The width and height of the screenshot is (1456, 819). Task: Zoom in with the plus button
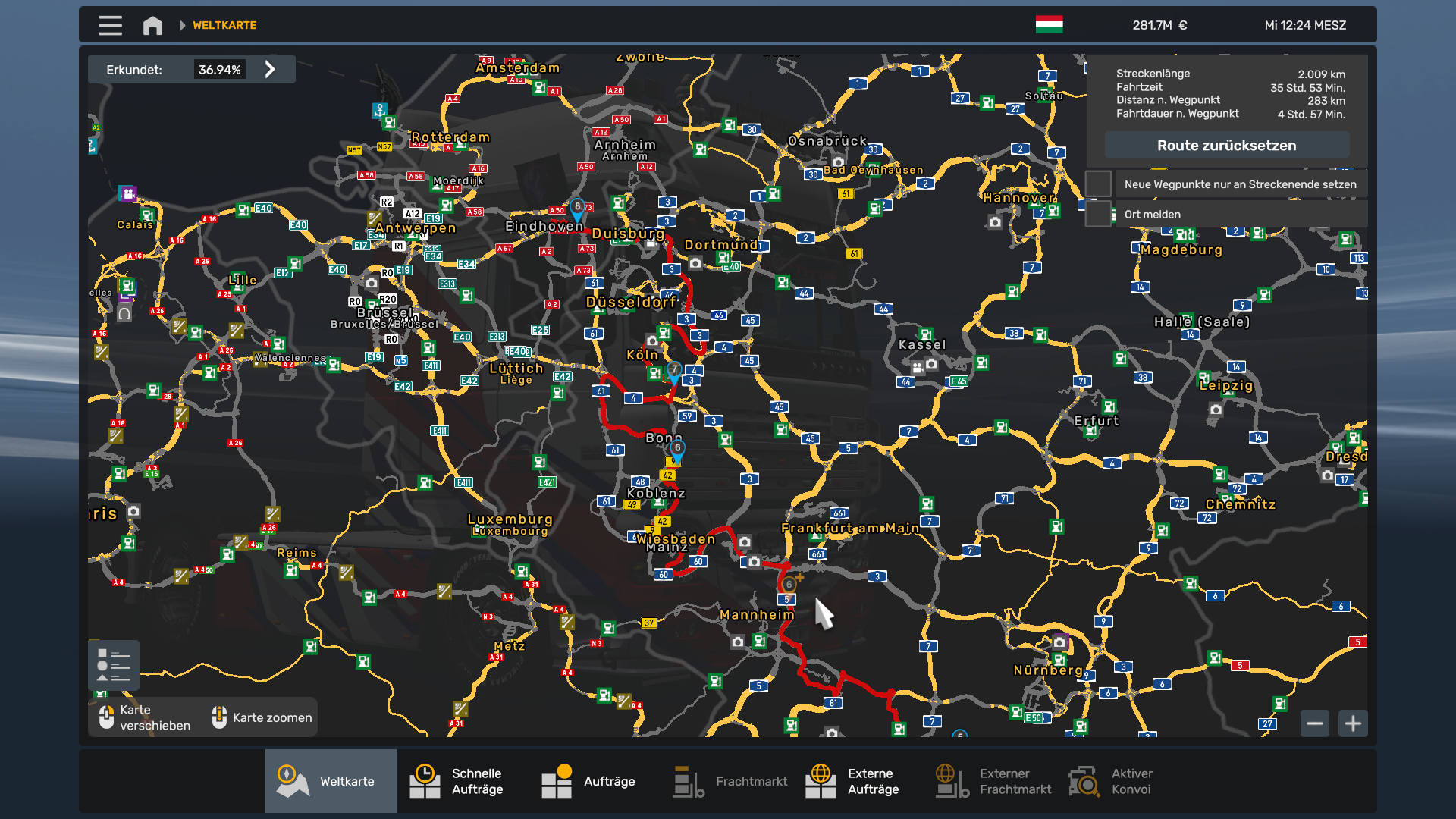click(x=1353, y=723)
